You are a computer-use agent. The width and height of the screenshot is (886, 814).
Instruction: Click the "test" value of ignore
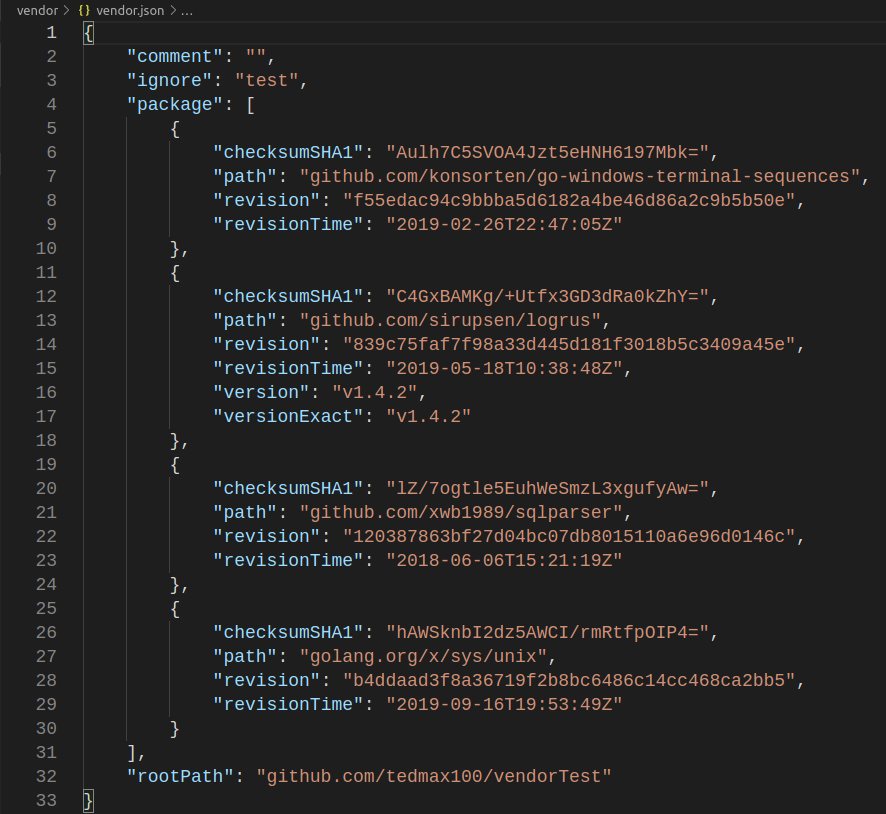265,80
